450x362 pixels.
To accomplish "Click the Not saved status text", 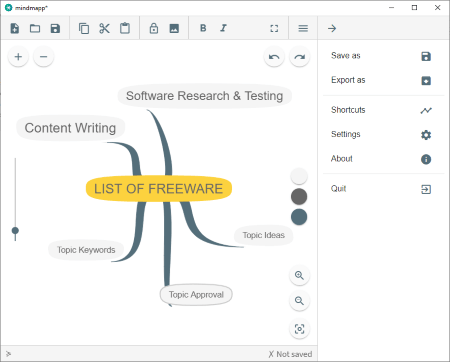I will tap(294, 354).
